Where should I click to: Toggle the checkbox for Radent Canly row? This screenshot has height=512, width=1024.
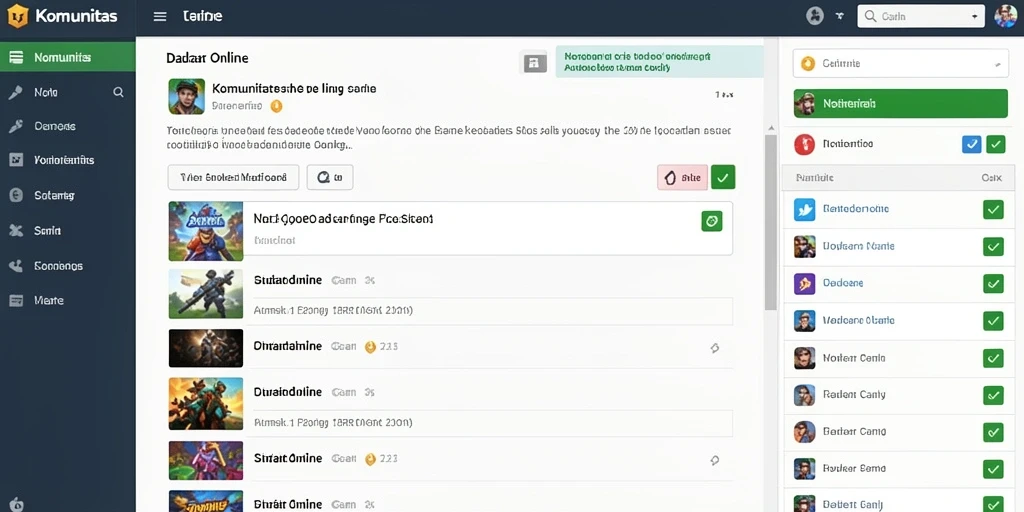[993, 394]
